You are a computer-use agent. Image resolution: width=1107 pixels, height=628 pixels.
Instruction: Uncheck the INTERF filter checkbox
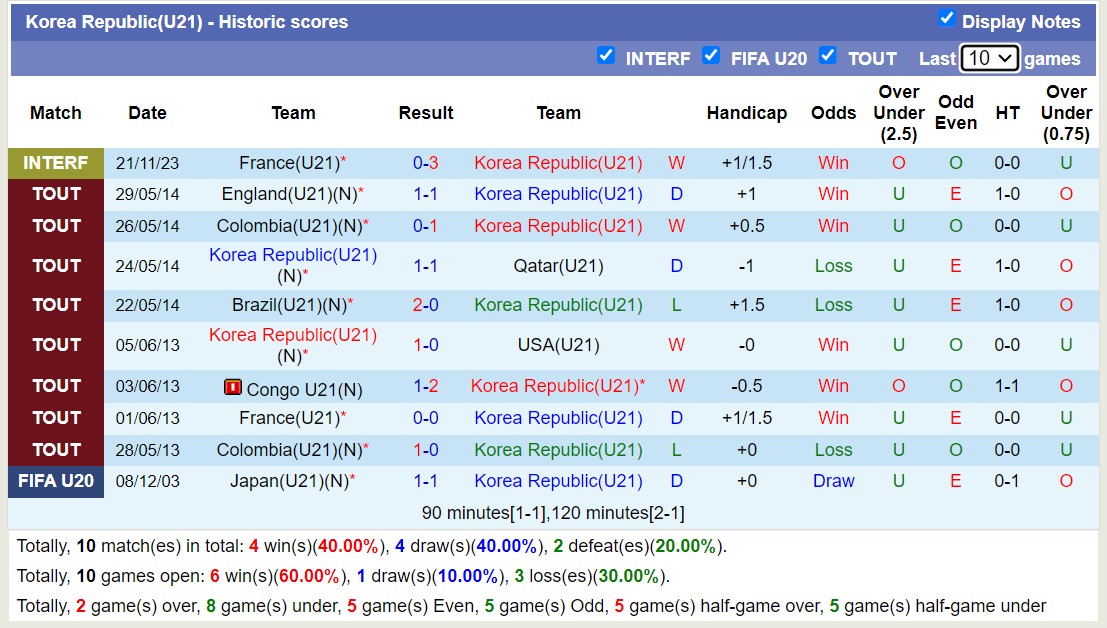[606, 55]
